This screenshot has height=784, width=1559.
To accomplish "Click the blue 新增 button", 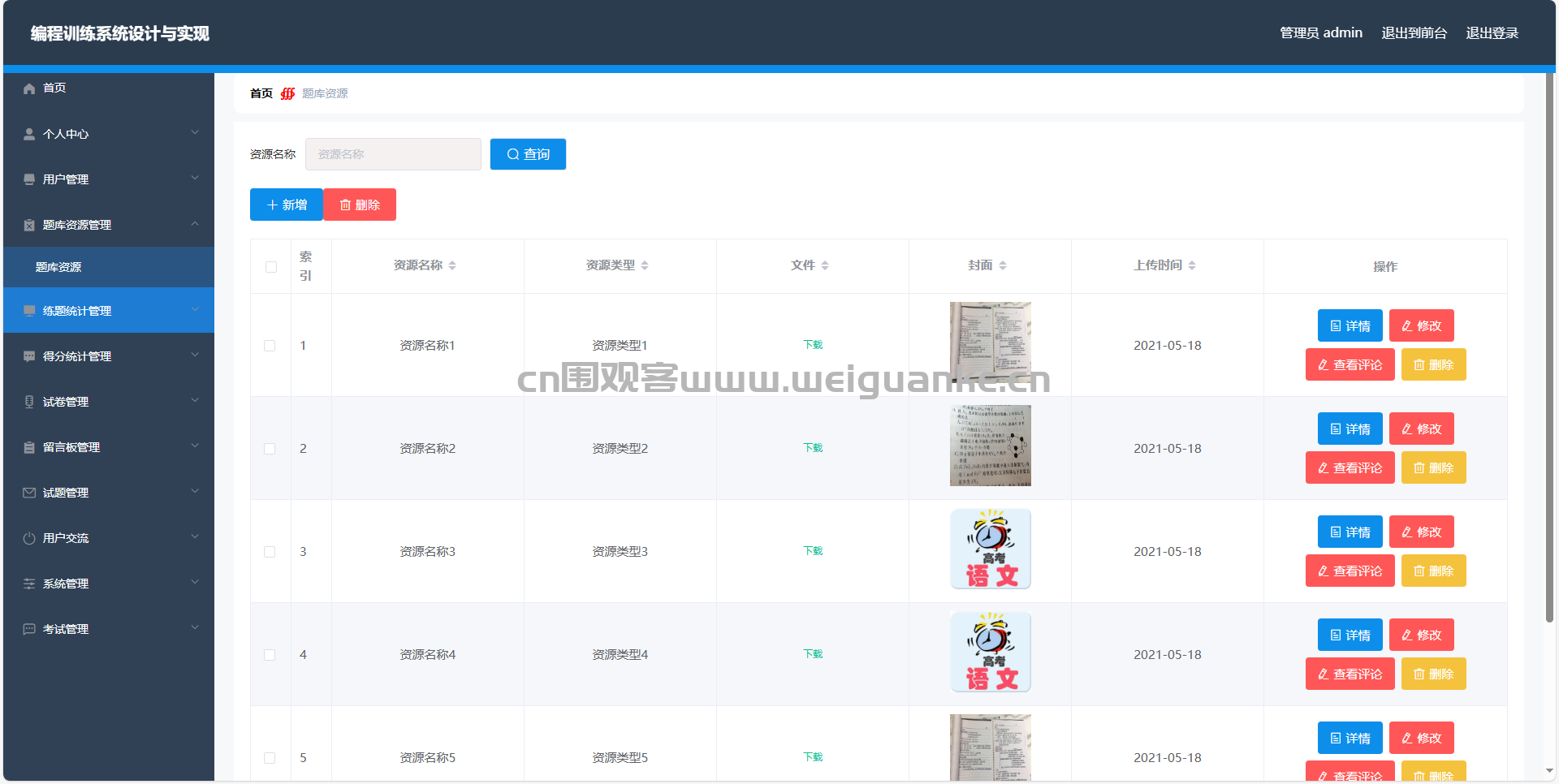I will [x=287, y=205].
